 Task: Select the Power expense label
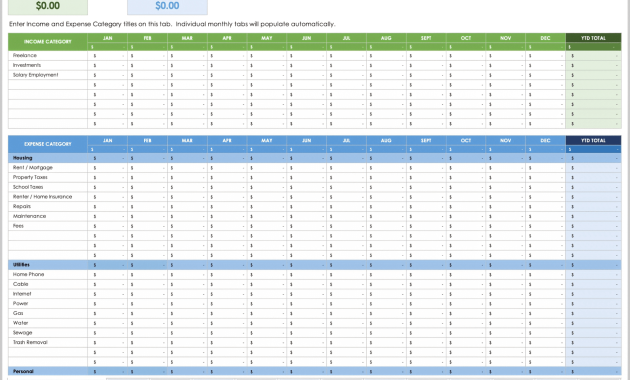(x=20, y=304)
